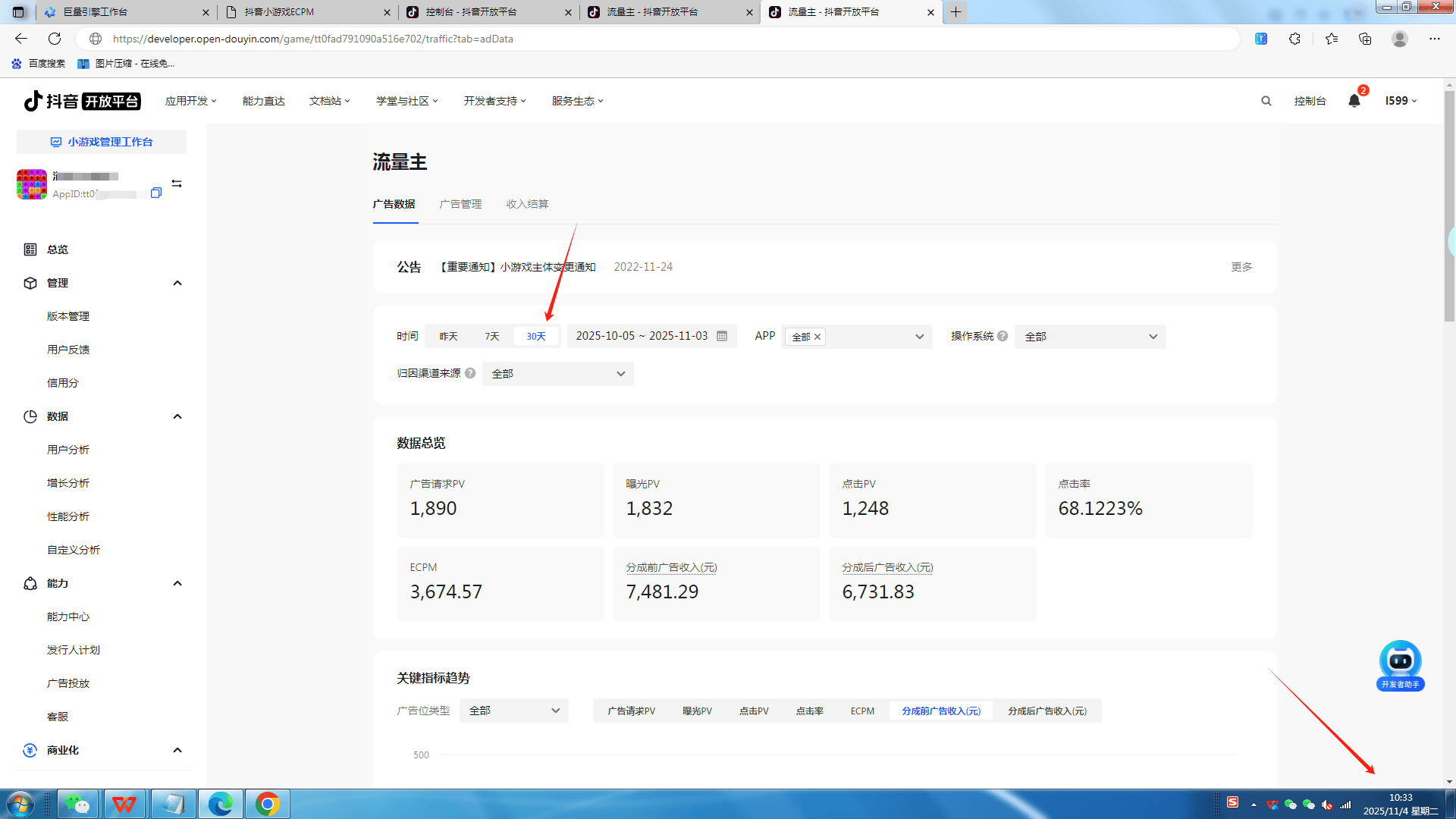
Task: Click the 操作系统 help question icon
Action: (x=1003, y=336)
